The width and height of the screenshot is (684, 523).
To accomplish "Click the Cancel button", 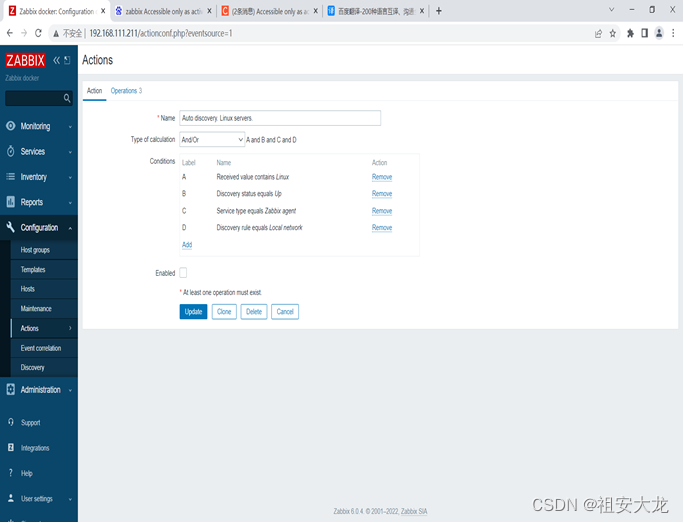I will pos(285,311).
